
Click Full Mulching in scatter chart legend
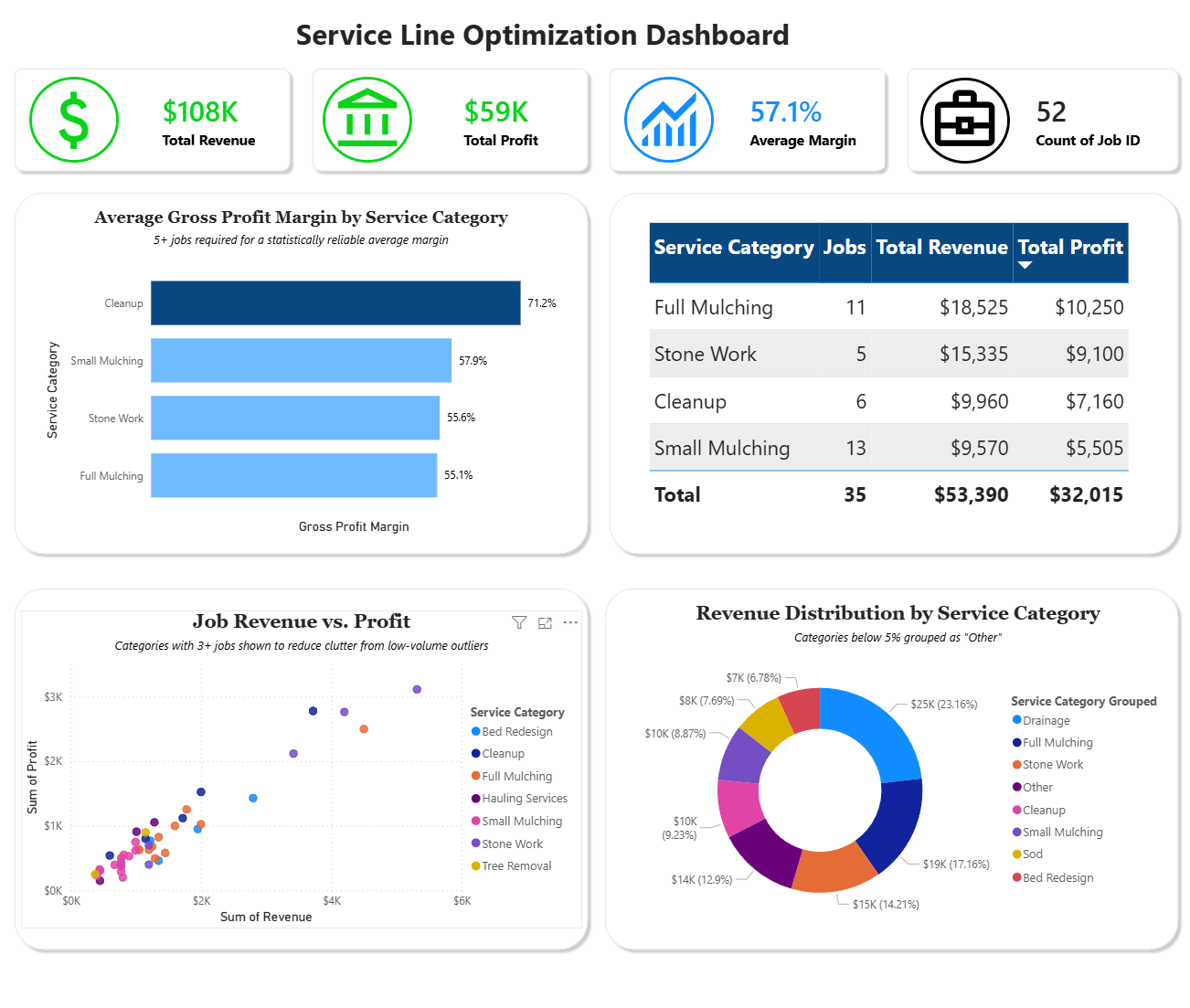(511, 777)
